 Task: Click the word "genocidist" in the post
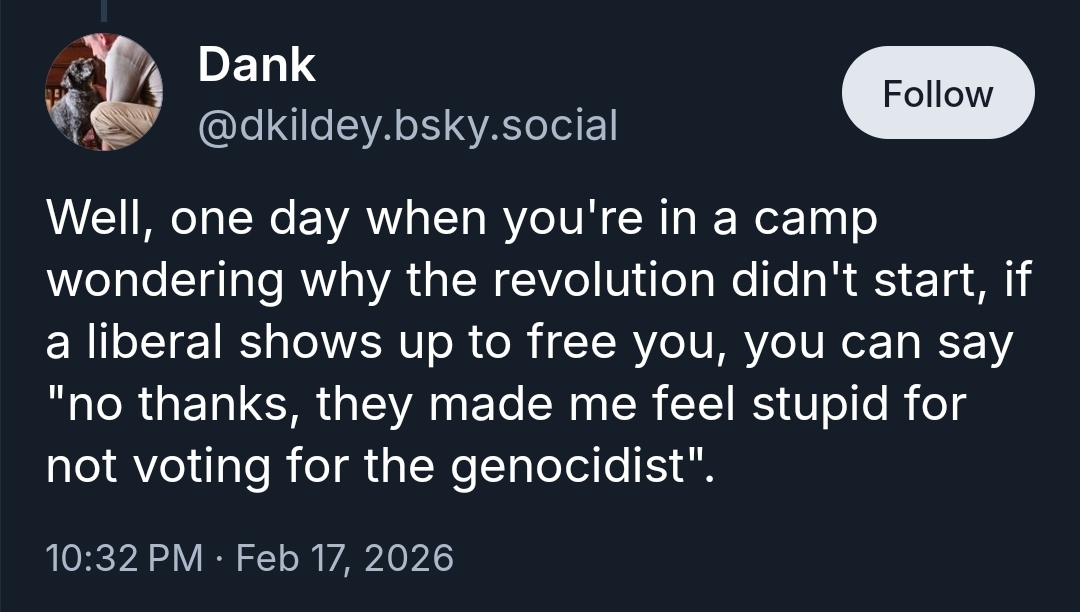tap(574, 468)
